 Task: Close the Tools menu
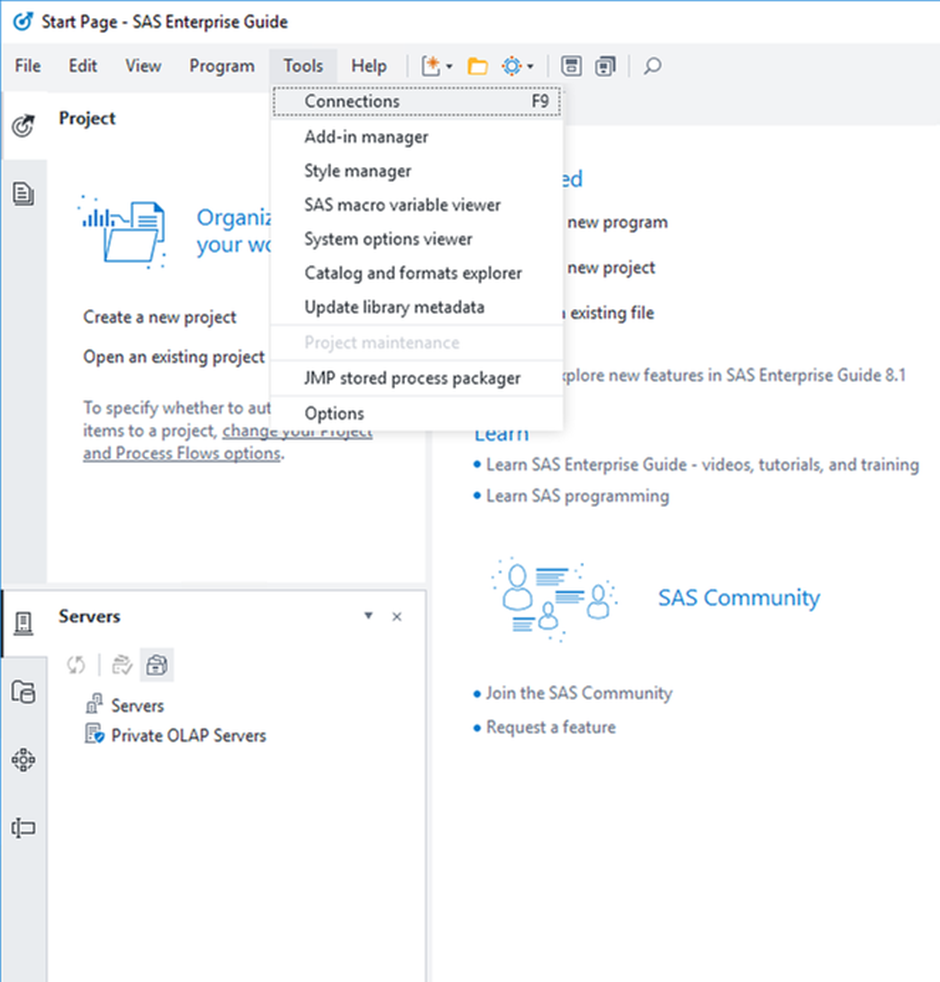(x=303, y=66)
